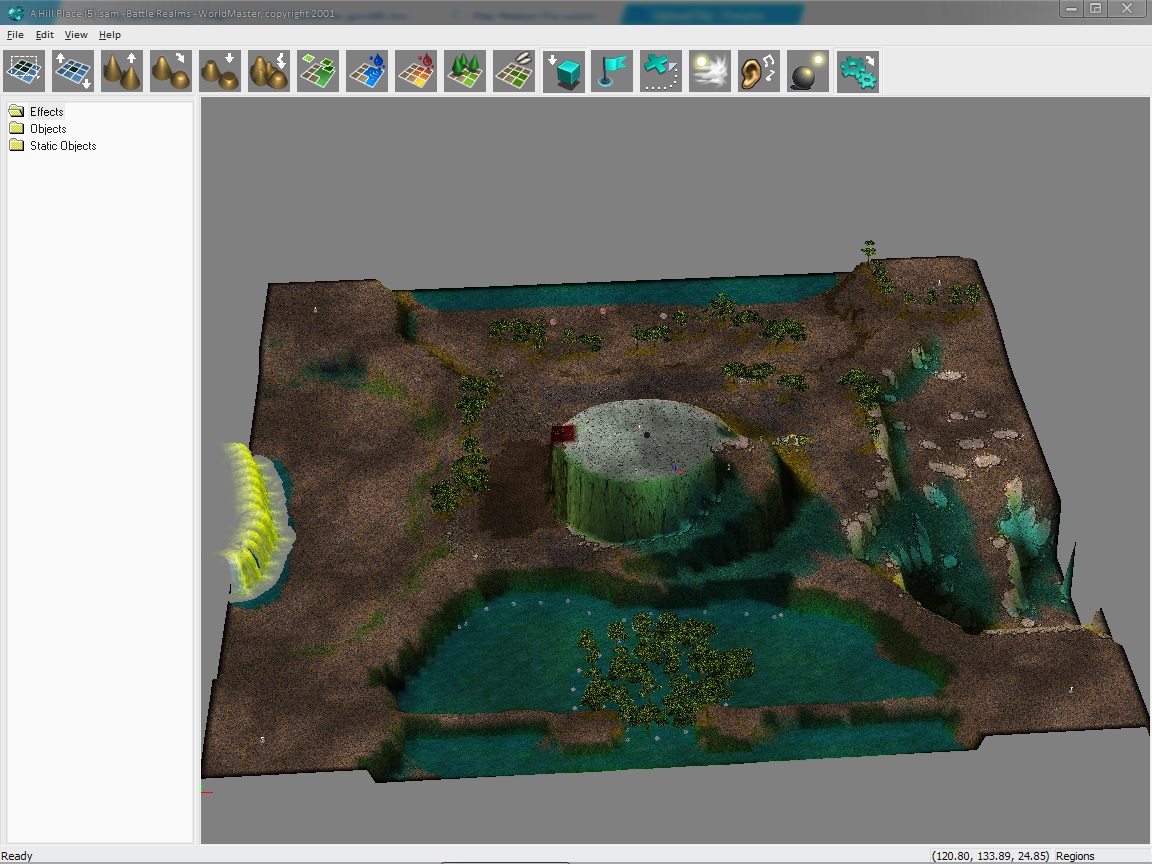This screenshot has height=864, width=1152.
Task: Open the wind and light effects tool
Action: pyautogui.click(x=710, y=71)
